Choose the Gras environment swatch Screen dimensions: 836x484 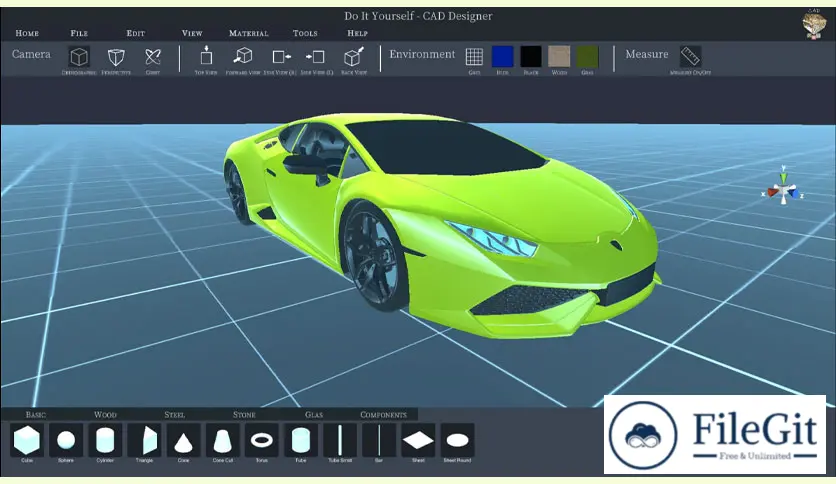click(588, 57)
